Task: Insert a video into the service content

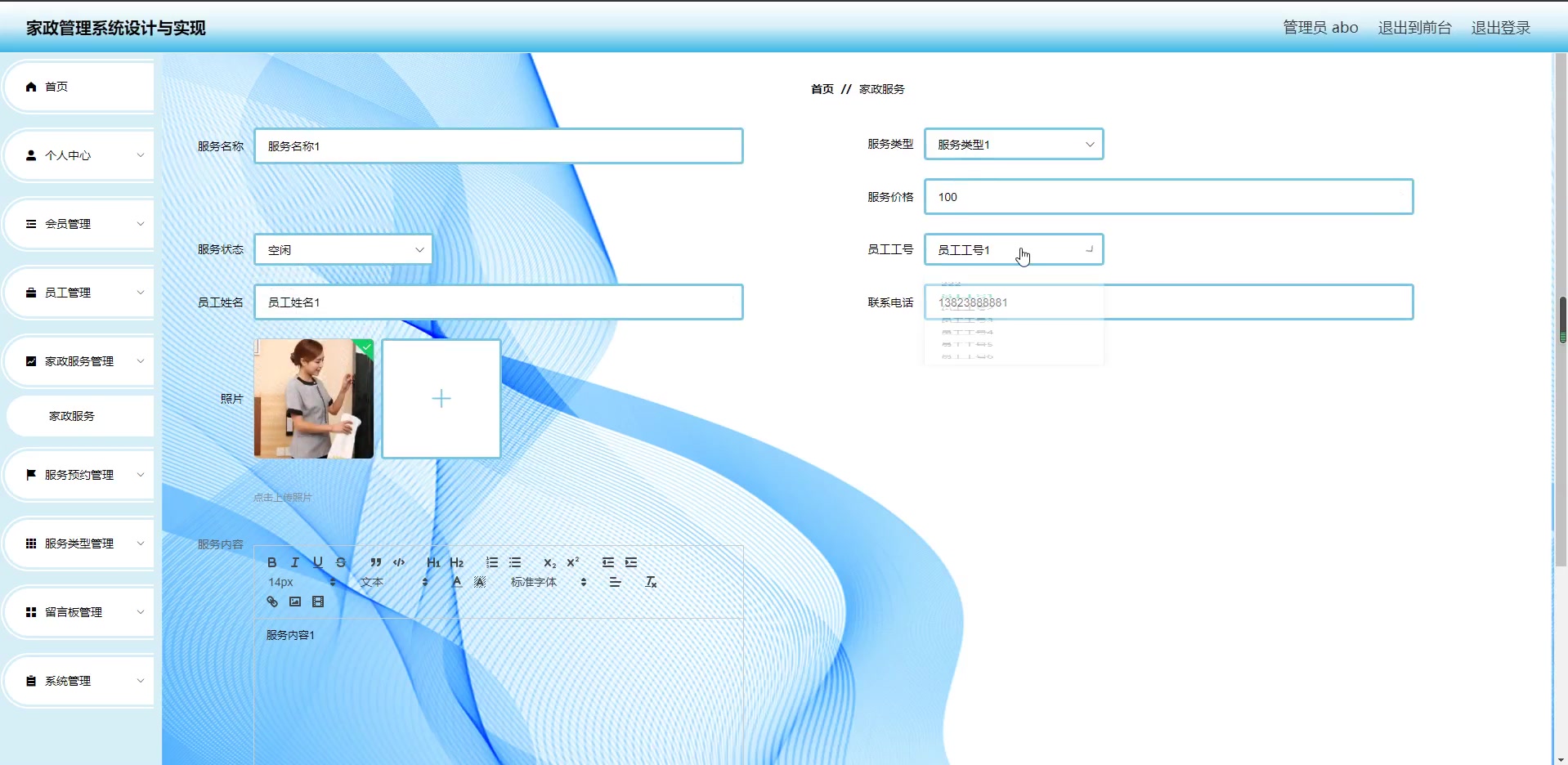Action: 318,602
